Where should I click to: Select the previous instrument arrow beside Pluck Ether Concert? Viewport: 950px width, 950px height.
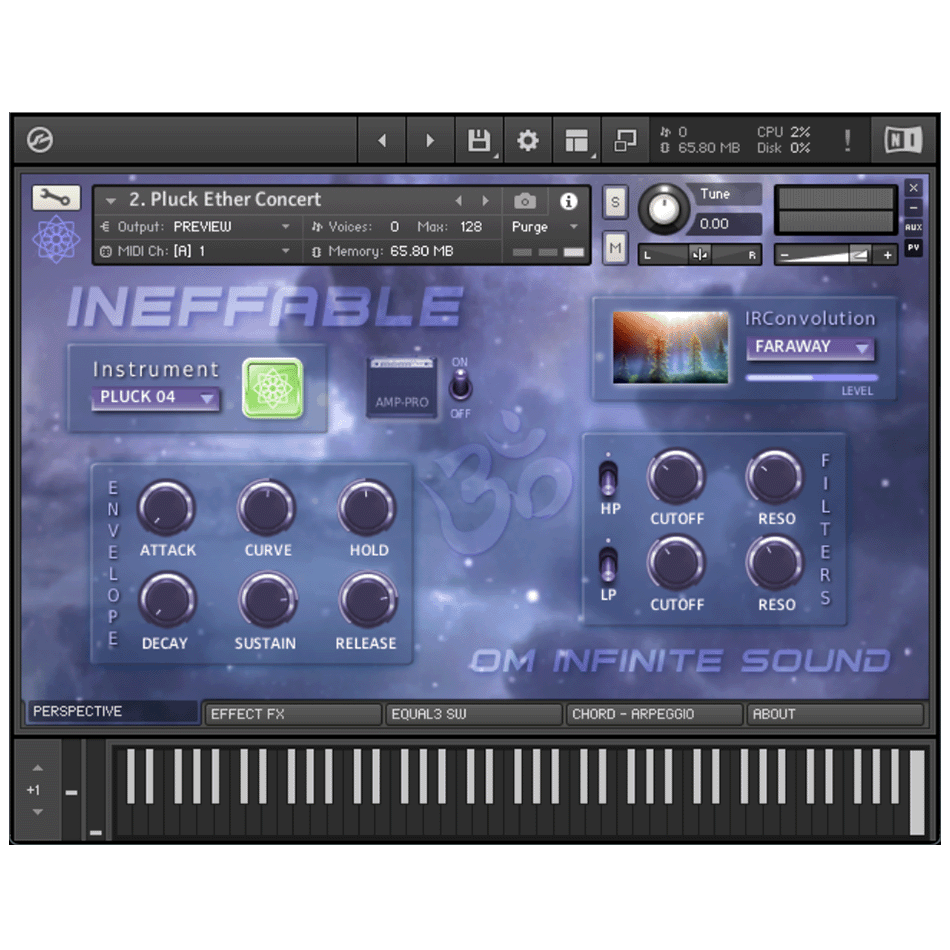click(x=459, y=201)
